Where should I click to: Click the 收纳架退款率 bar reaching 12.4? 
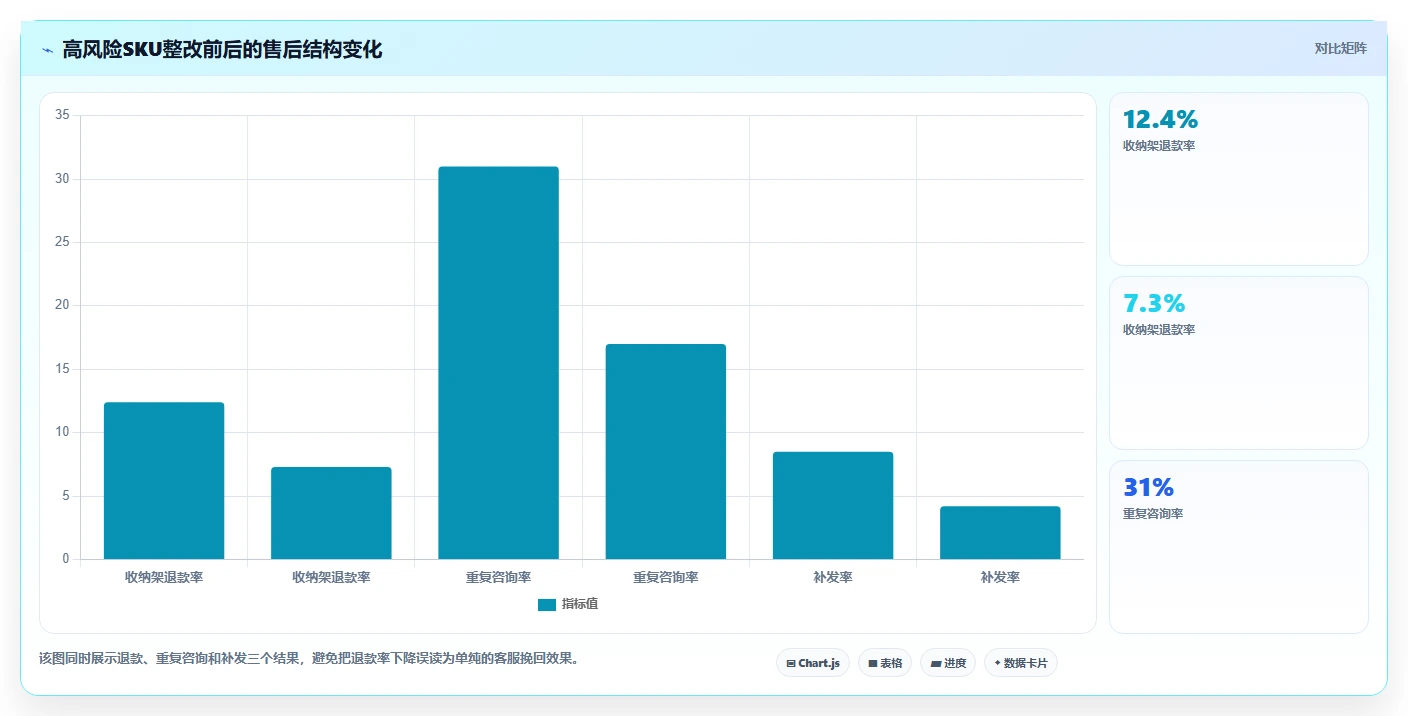click(x=164, y=481)
